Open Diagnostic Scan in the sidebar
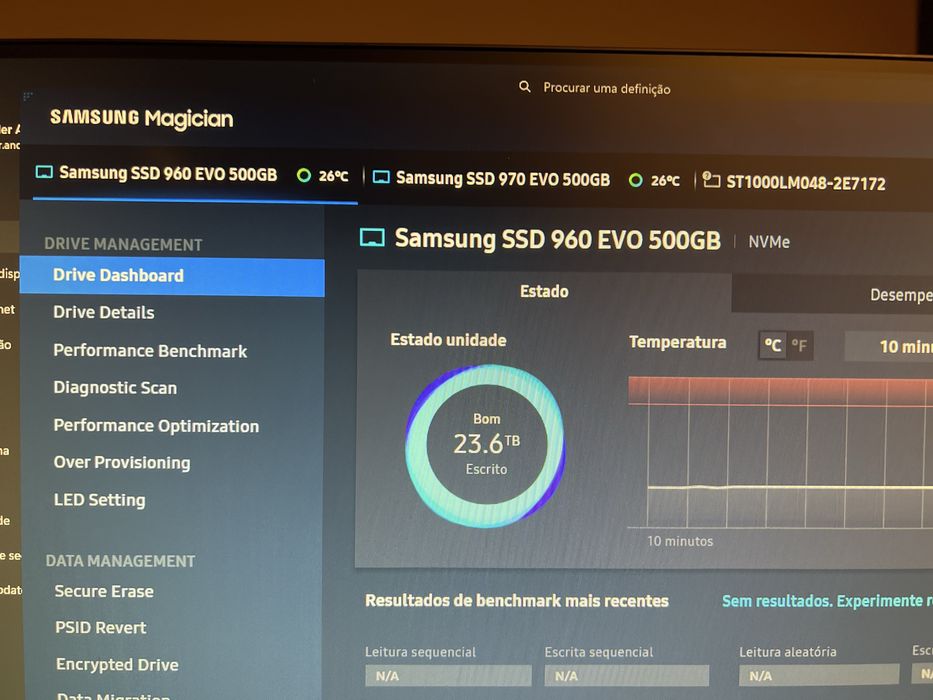The width and height of the screenshot is (933, 700). [115, 388]
